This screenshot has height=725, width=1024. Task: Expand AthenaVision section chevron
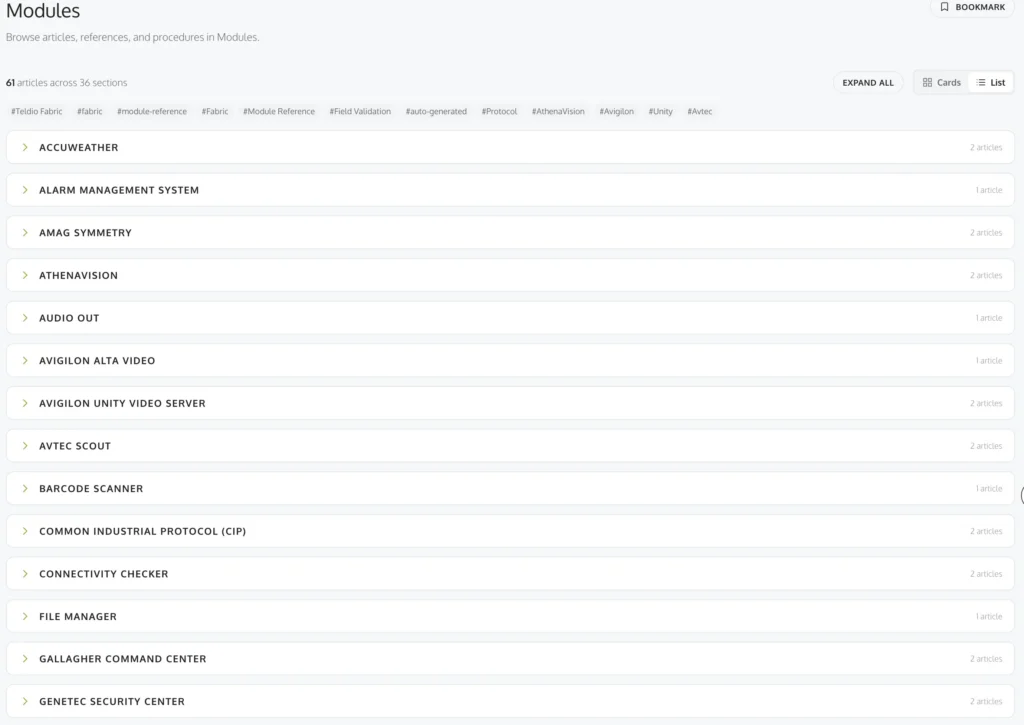pyautogui.click(x=25, y=276)
